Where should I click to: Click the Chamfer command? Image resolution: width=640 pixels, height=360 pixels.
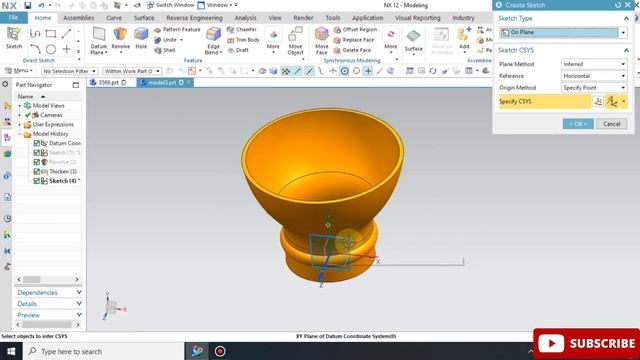[x=242, y=29]
